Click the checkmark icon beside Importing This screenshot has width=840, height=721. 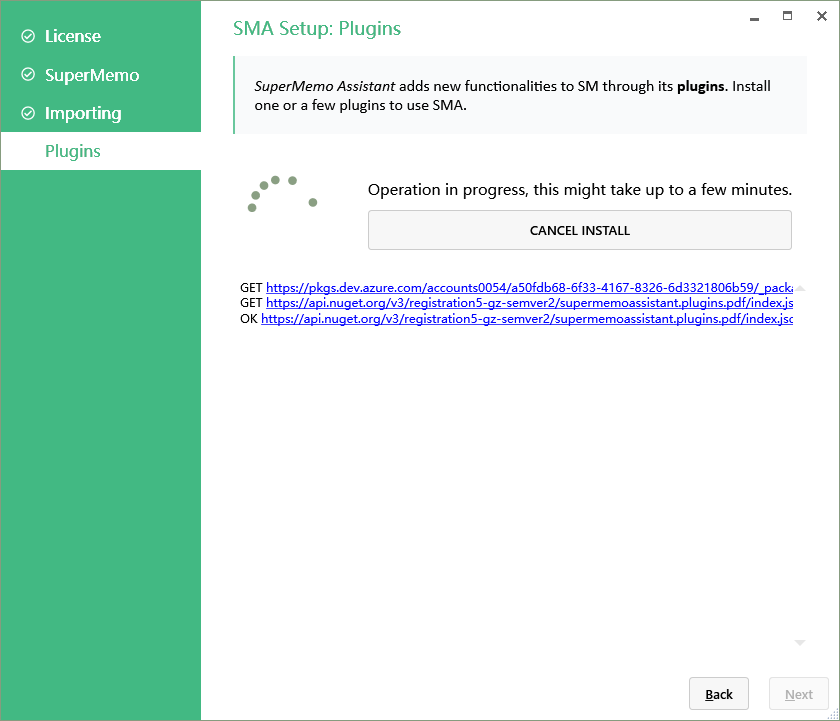pyautogui.click(x=28, y=114)
